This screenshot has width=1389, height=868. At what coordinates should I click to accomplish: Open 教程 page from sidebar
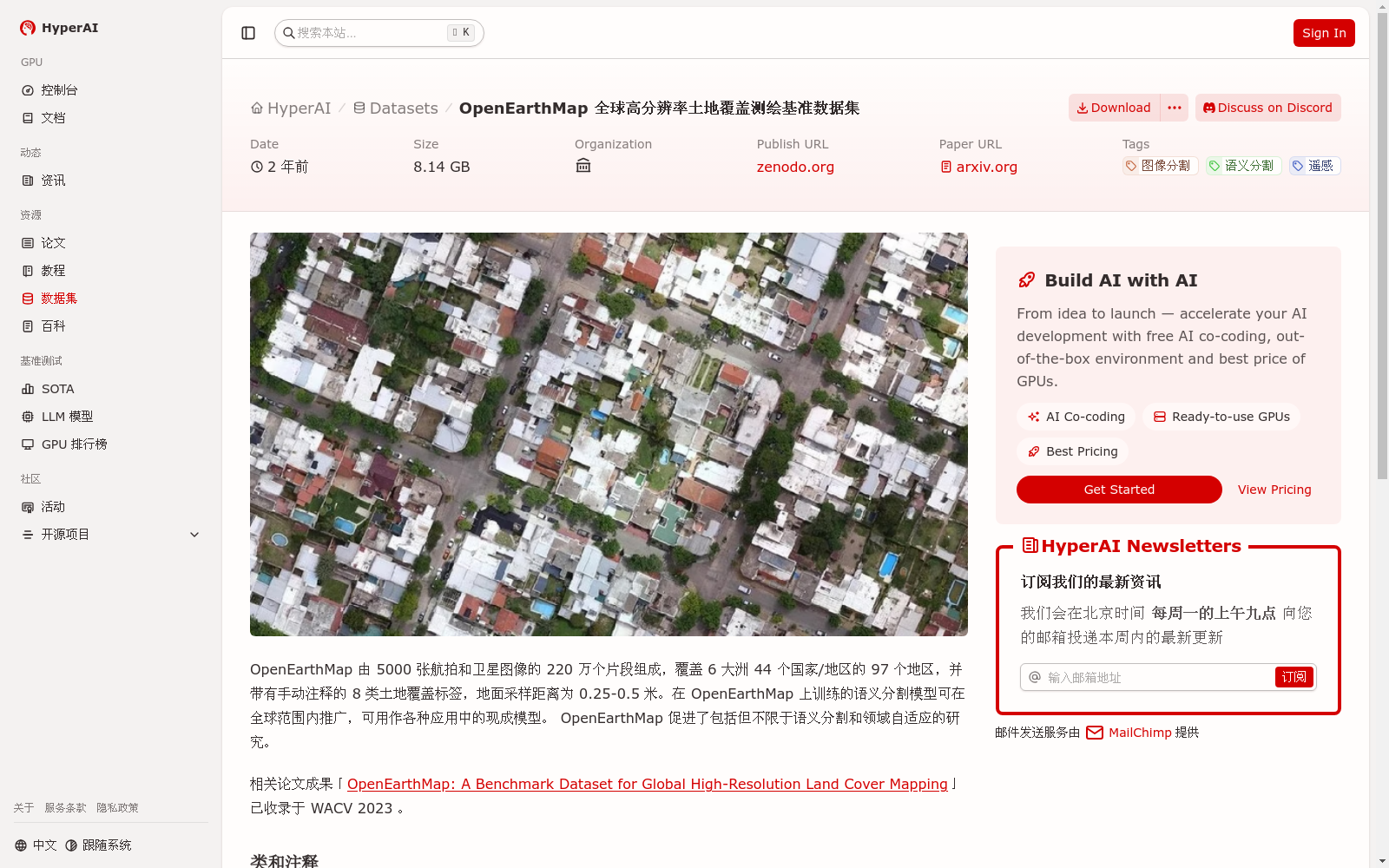pos(111,271)
